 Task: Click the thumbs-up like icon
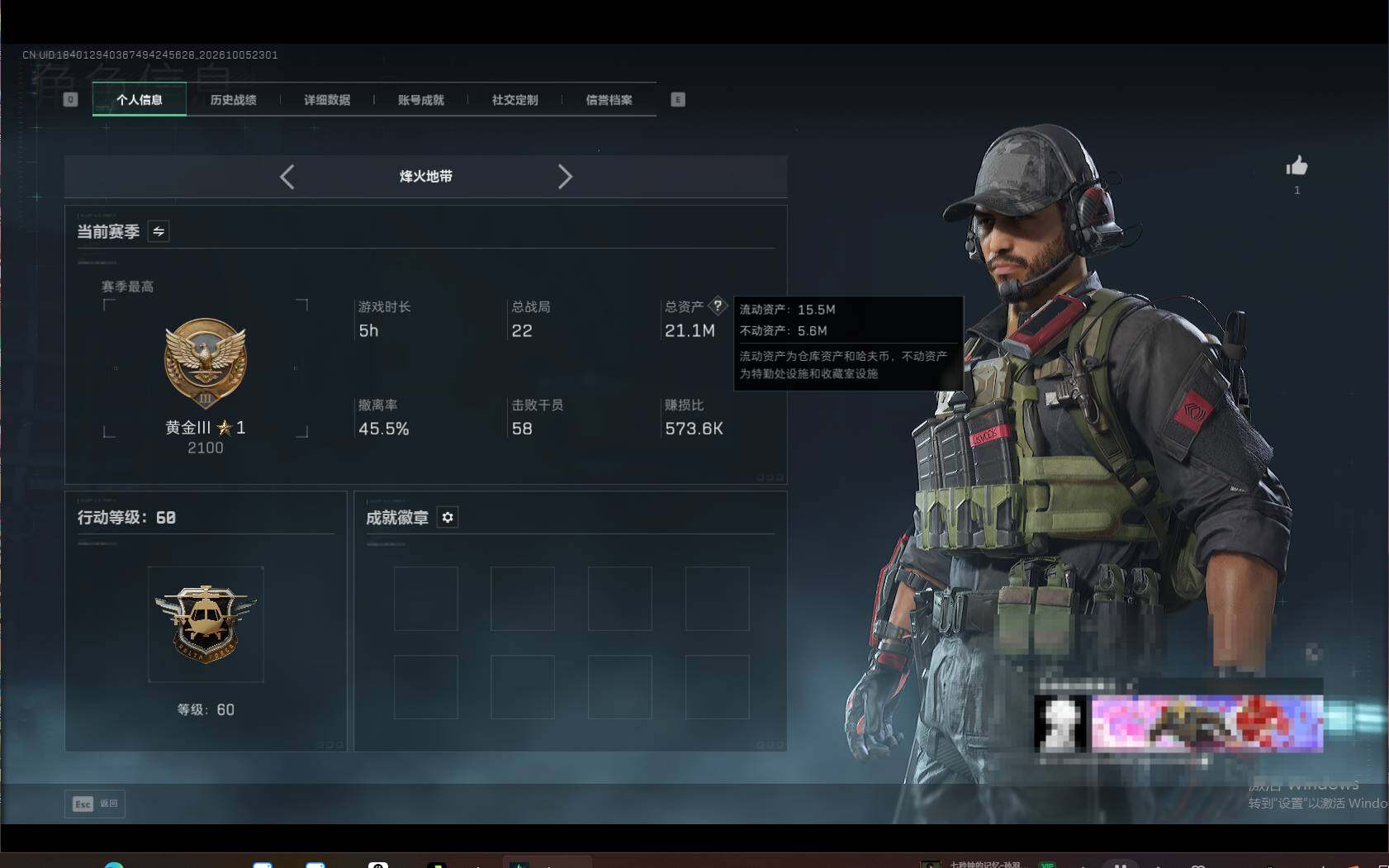click(1297, 166)
